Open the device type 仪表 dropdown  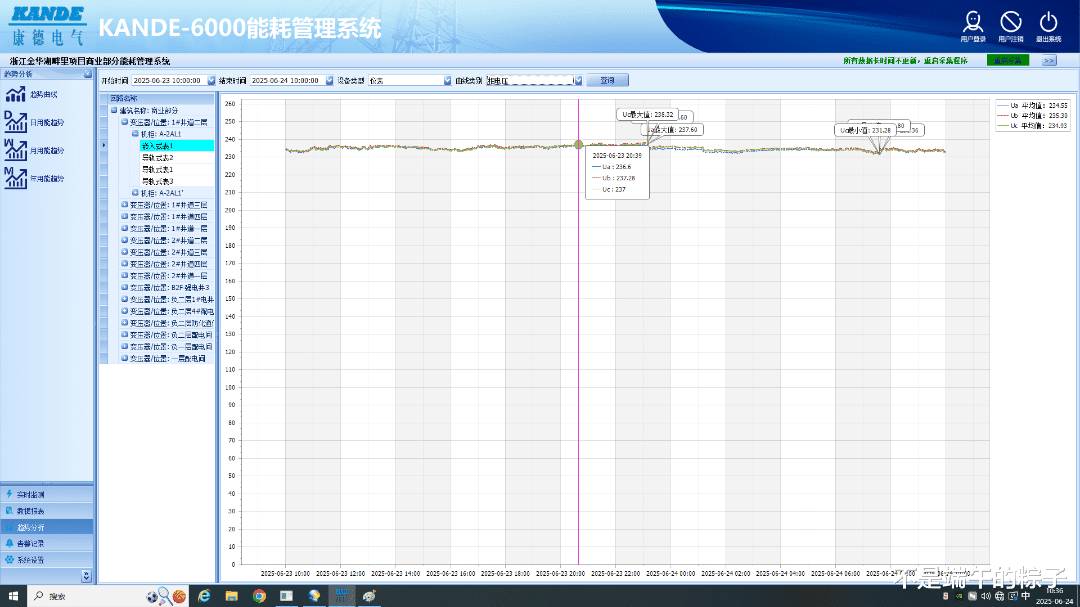[x=447, y=81]
